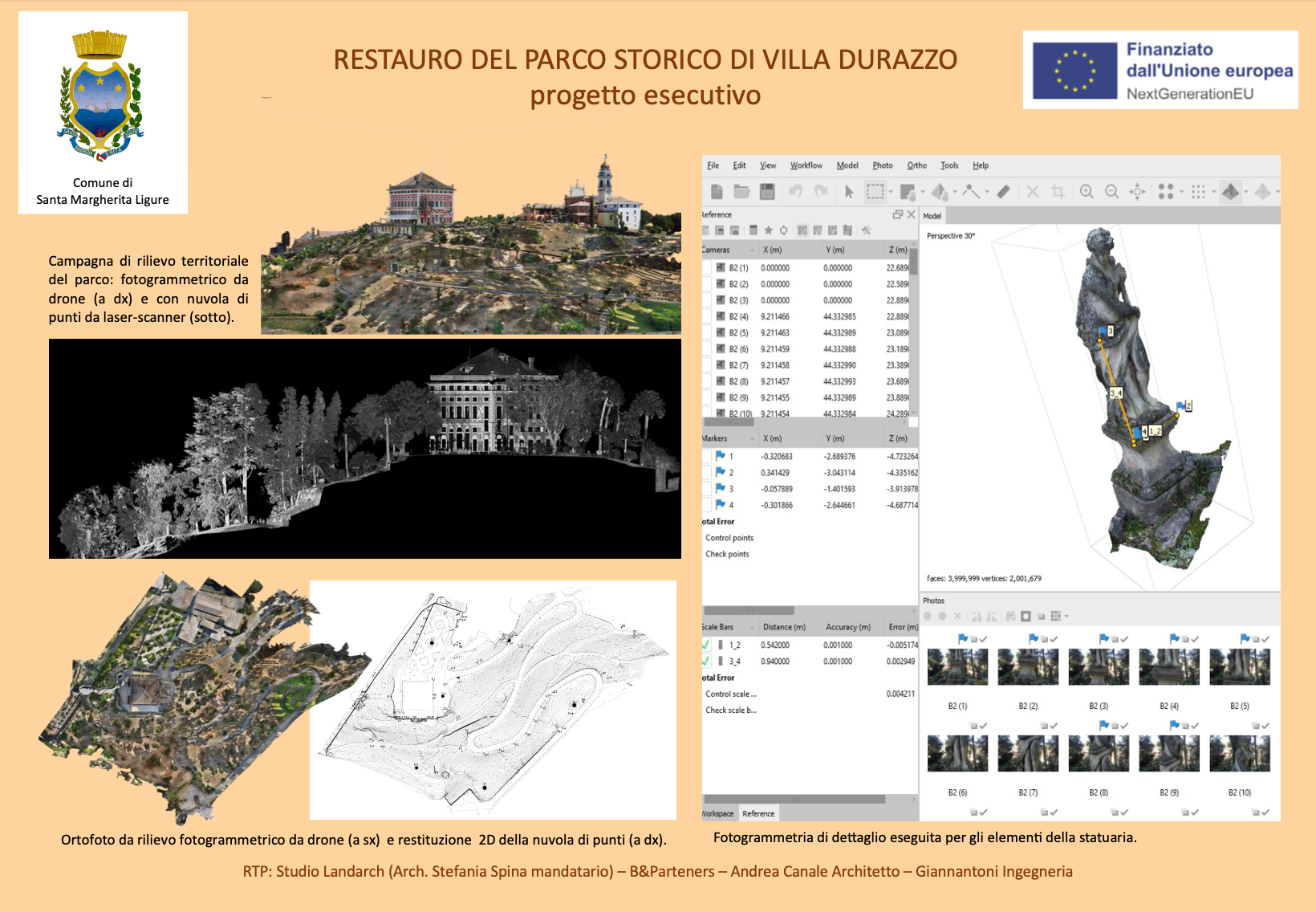Switch to the Workspace tab
Image resolution: width=1316 pixels, height=912 pixels.
pos(718,813)
